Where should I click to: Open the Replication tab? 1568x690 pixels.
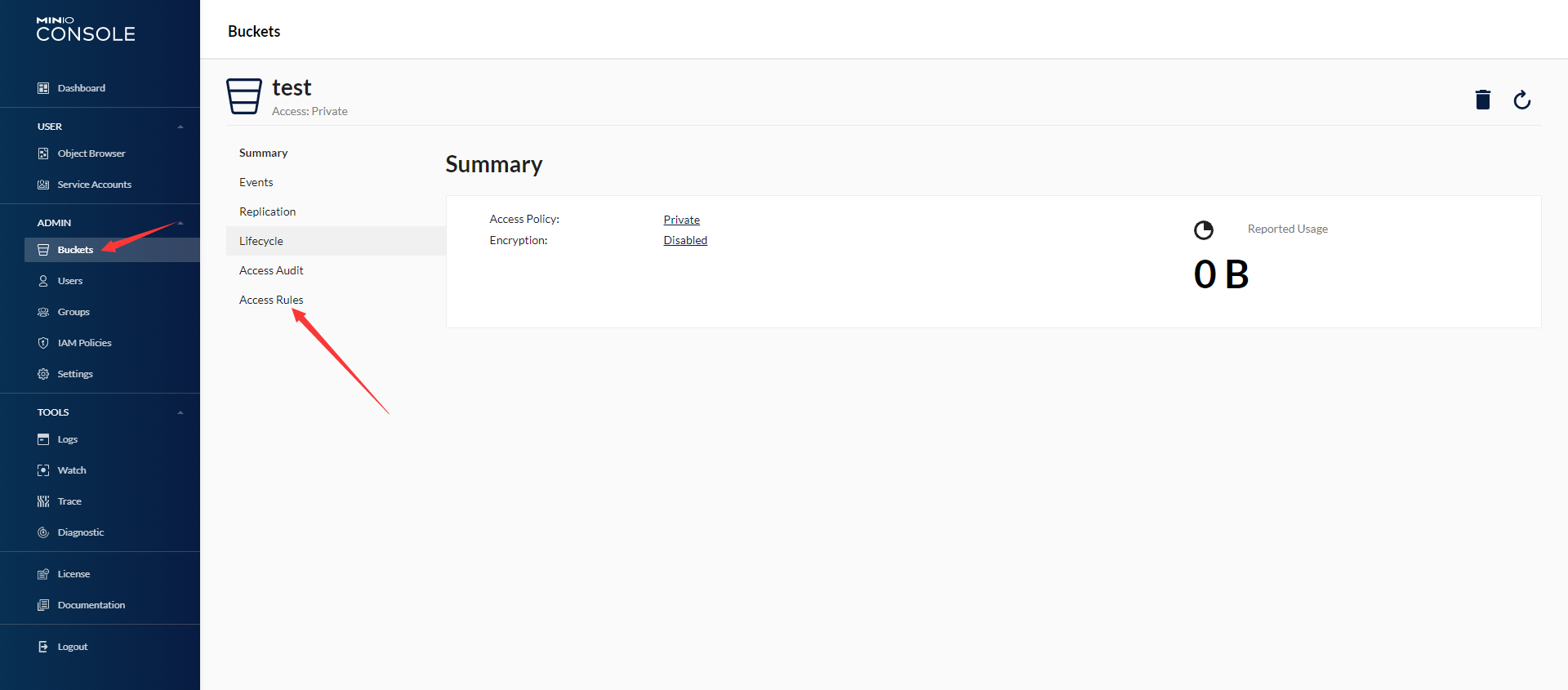click(336, 211)
